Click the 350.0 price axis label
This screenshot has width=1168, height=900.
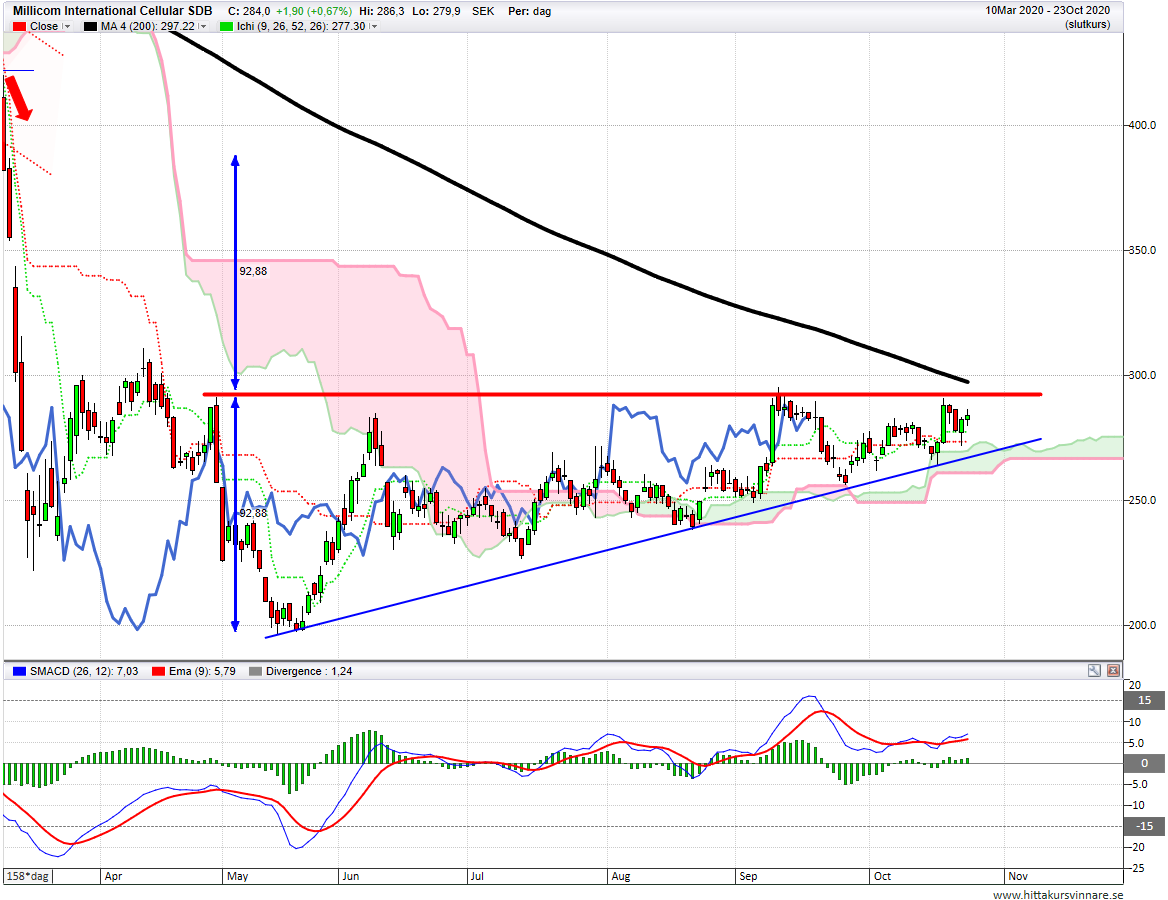1141,250
